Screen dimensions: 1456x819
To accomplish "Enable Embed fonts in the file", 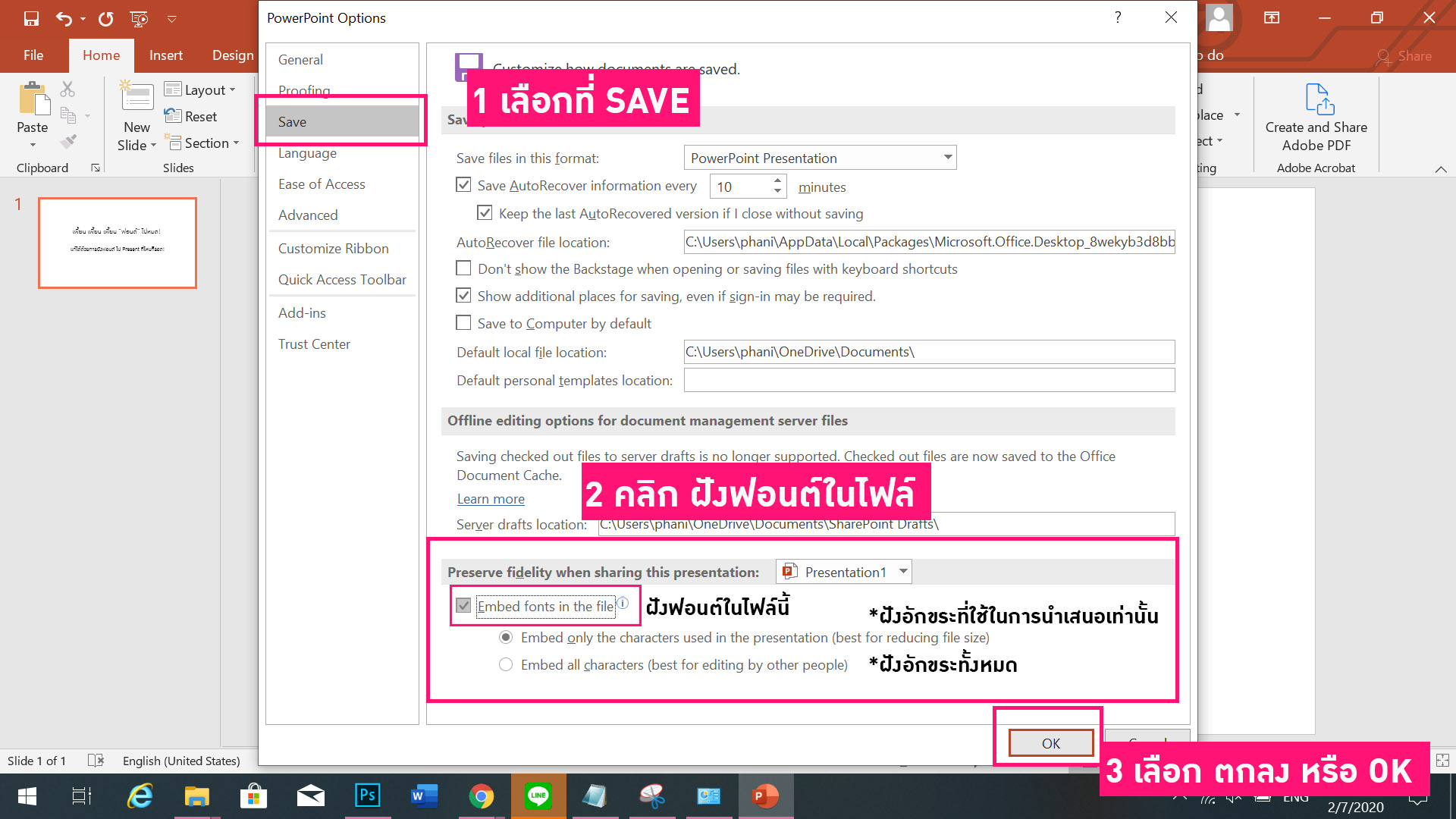I will point(463,606).
